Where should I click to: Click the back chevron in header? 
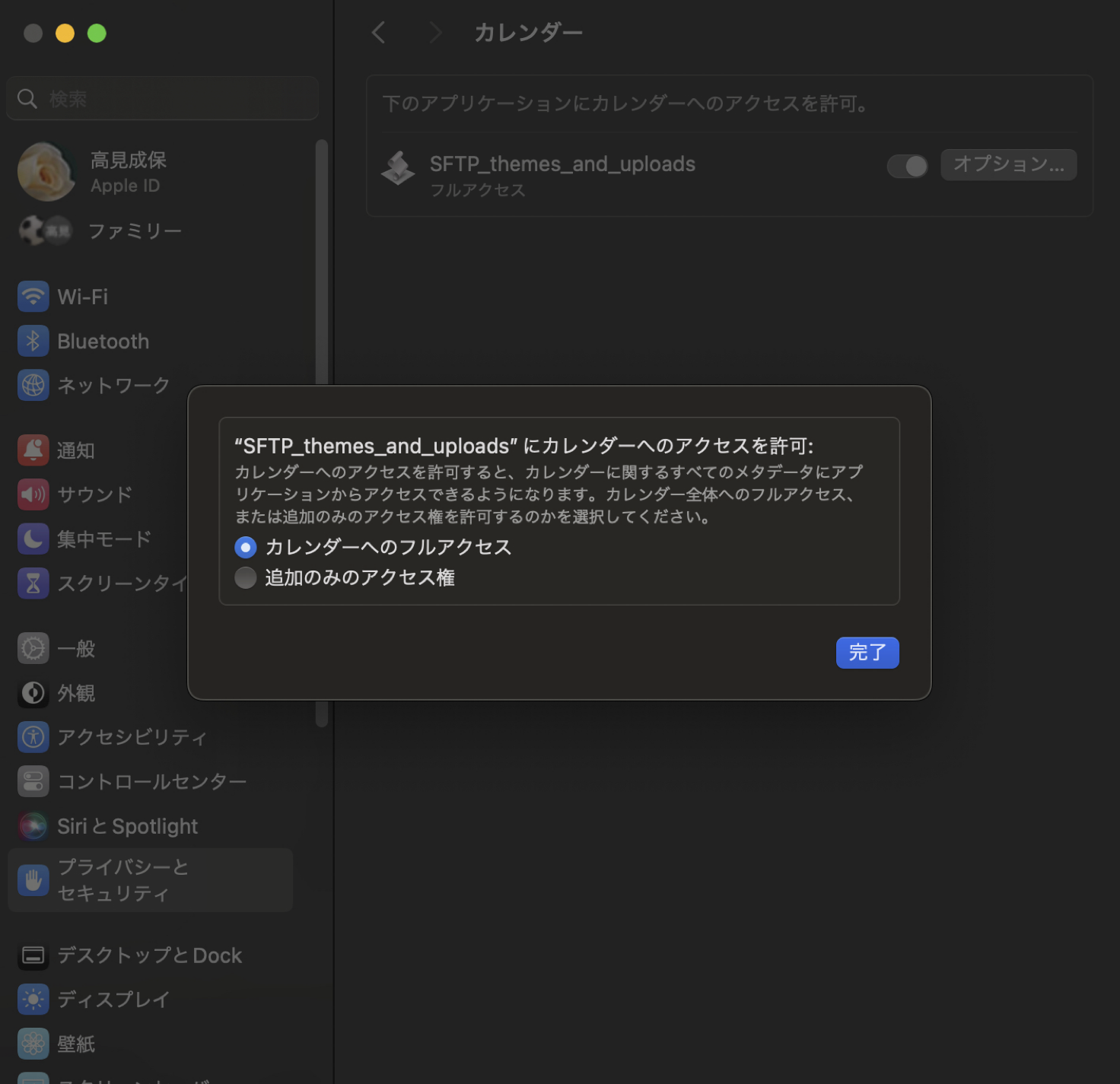click(378, 33)
